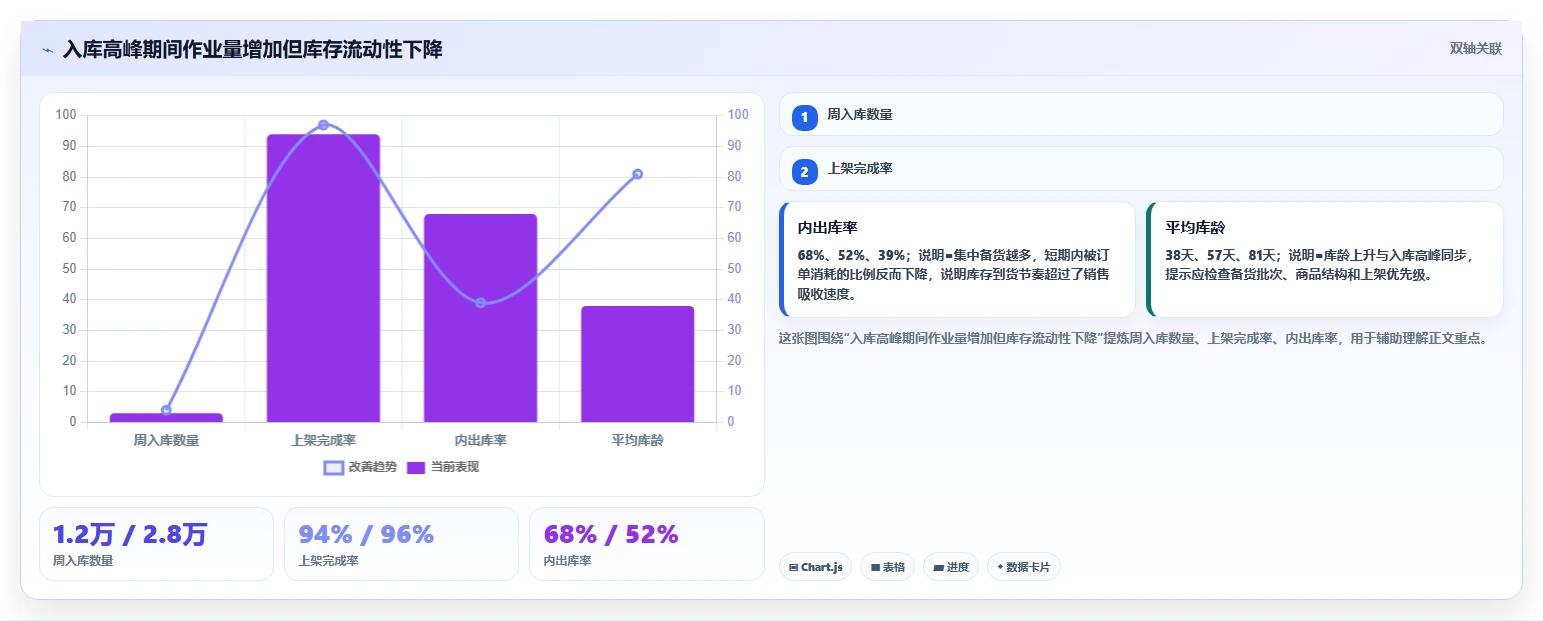Click the lightning icon beside the title
The height and width of the screenshot is (621, 1543).
coord(47,50)
